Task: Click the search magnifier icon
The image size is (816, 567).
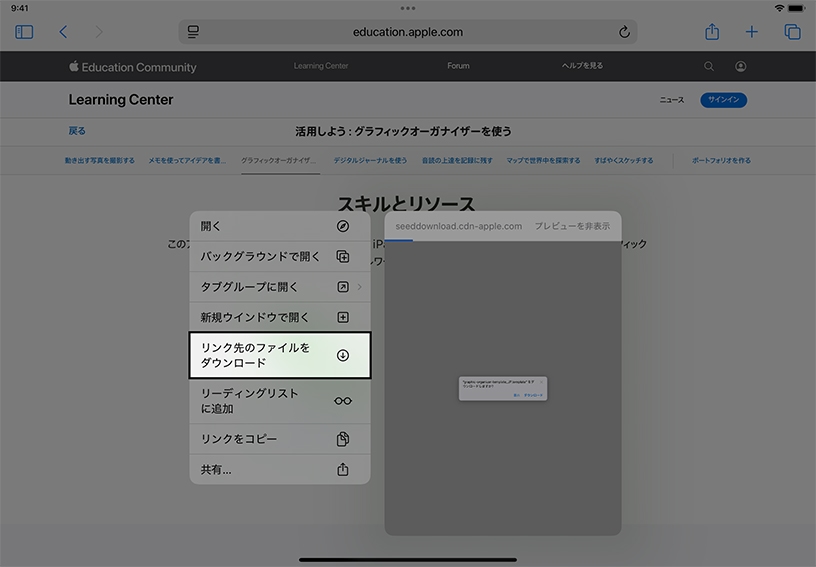Action: (709, 67)
